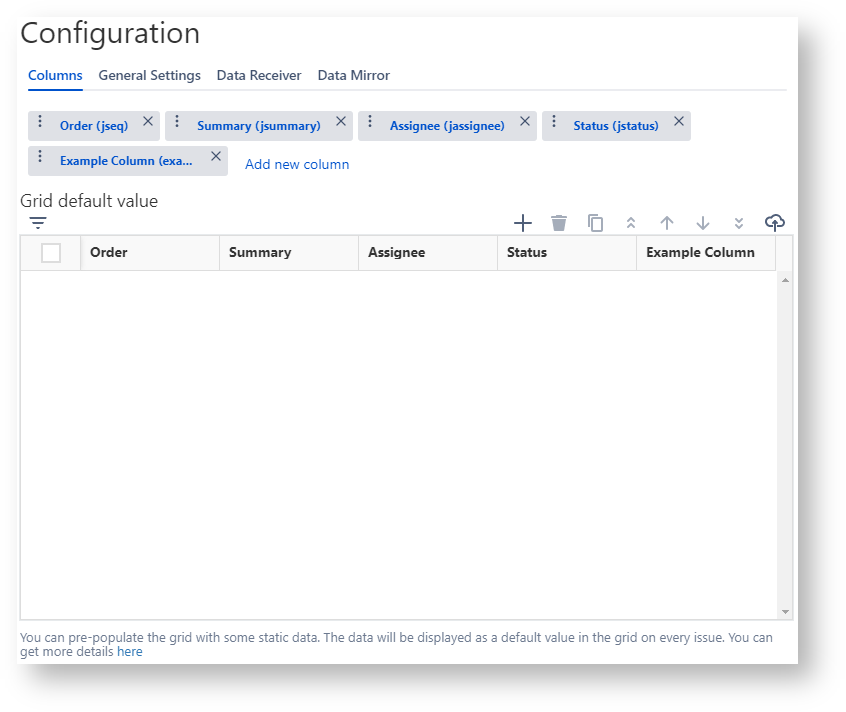Follow the 'here' details link
The height and width of the screenshot is (712, 846).
click(x=130, y=652)
